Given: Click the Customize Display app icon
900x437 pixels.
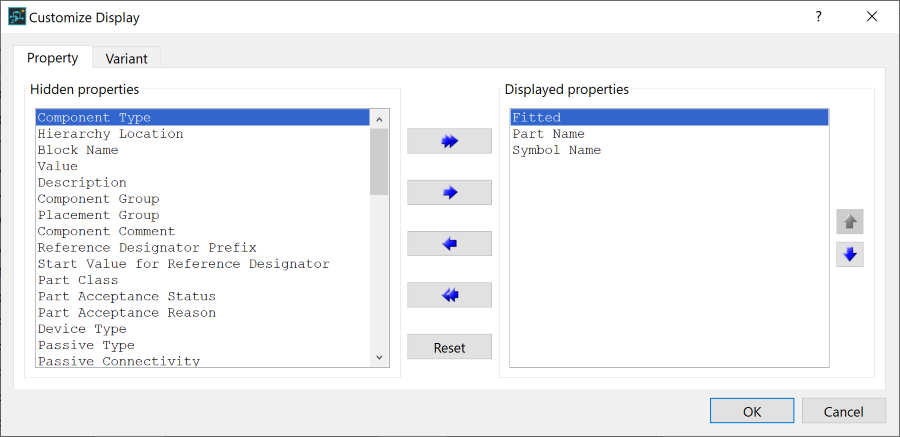Looking at the screenshot, I should click(17, 17).
